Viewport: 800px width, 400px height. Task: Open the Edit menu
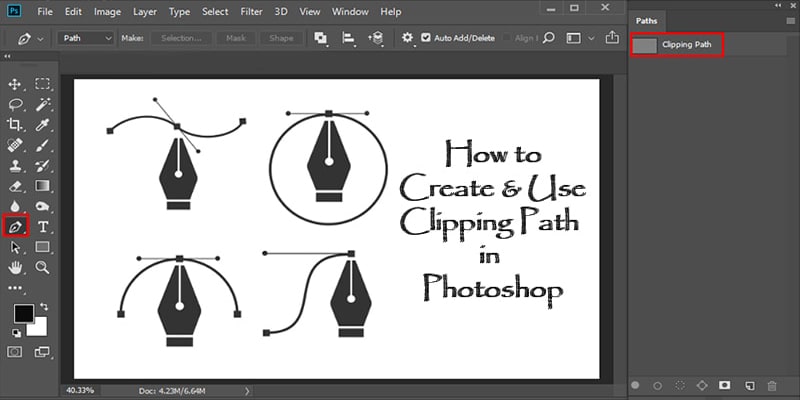73,11
